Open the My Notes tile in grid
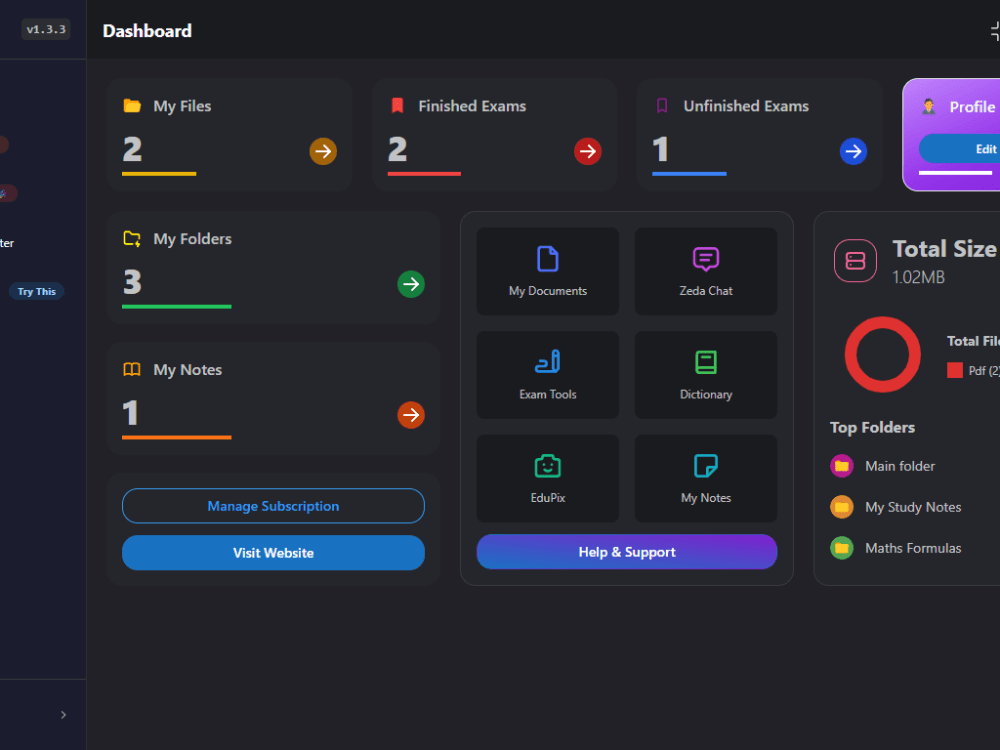The width and height of the screenshot is (1000, 750). [706, 478]
